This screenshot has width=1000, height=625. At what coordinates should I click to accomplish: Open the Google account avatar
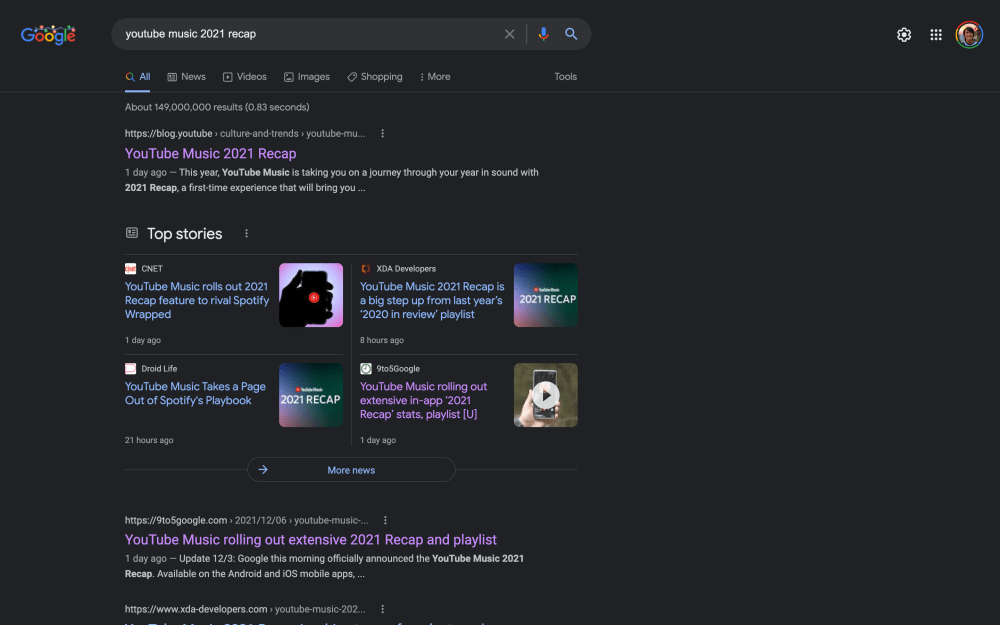click(968, 35)
